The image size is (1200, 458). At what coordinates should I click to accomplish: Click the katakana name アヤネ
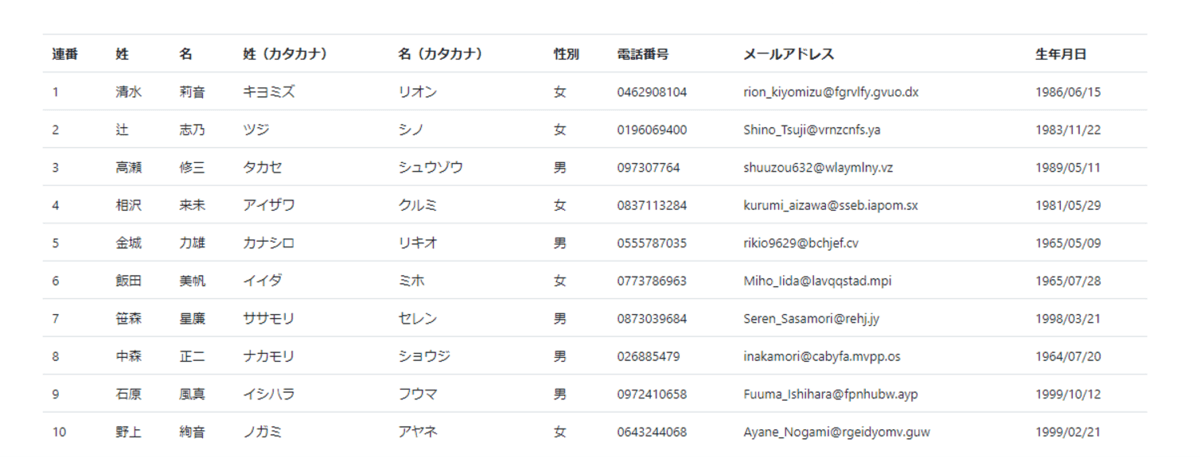pos(418,432)
